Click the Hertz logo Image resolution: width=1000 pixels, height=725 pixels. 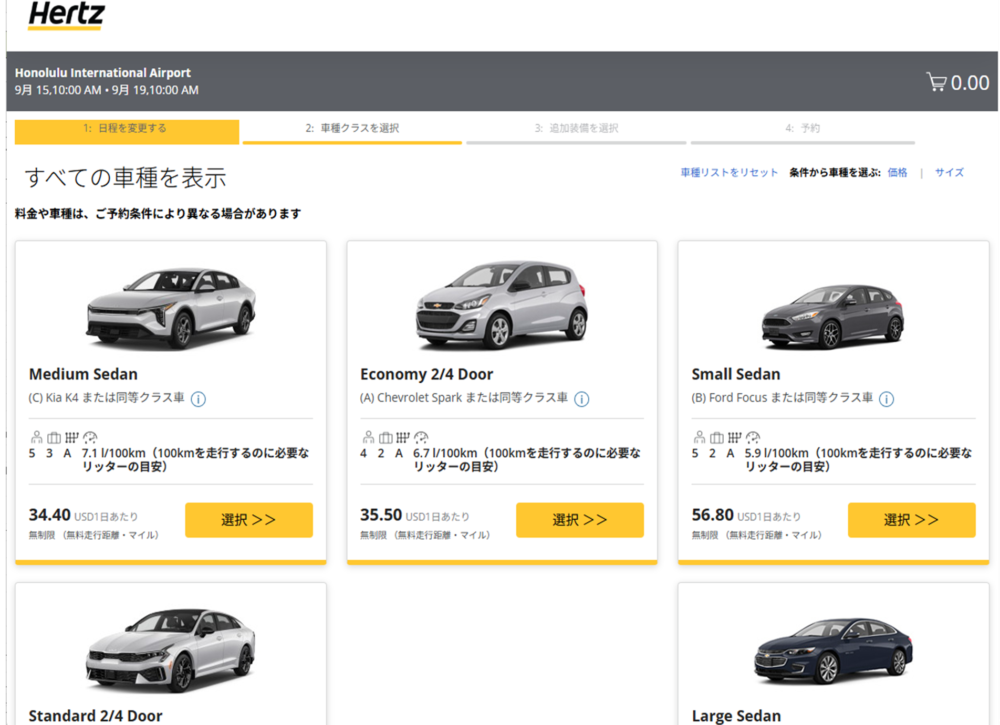(66, 15)
